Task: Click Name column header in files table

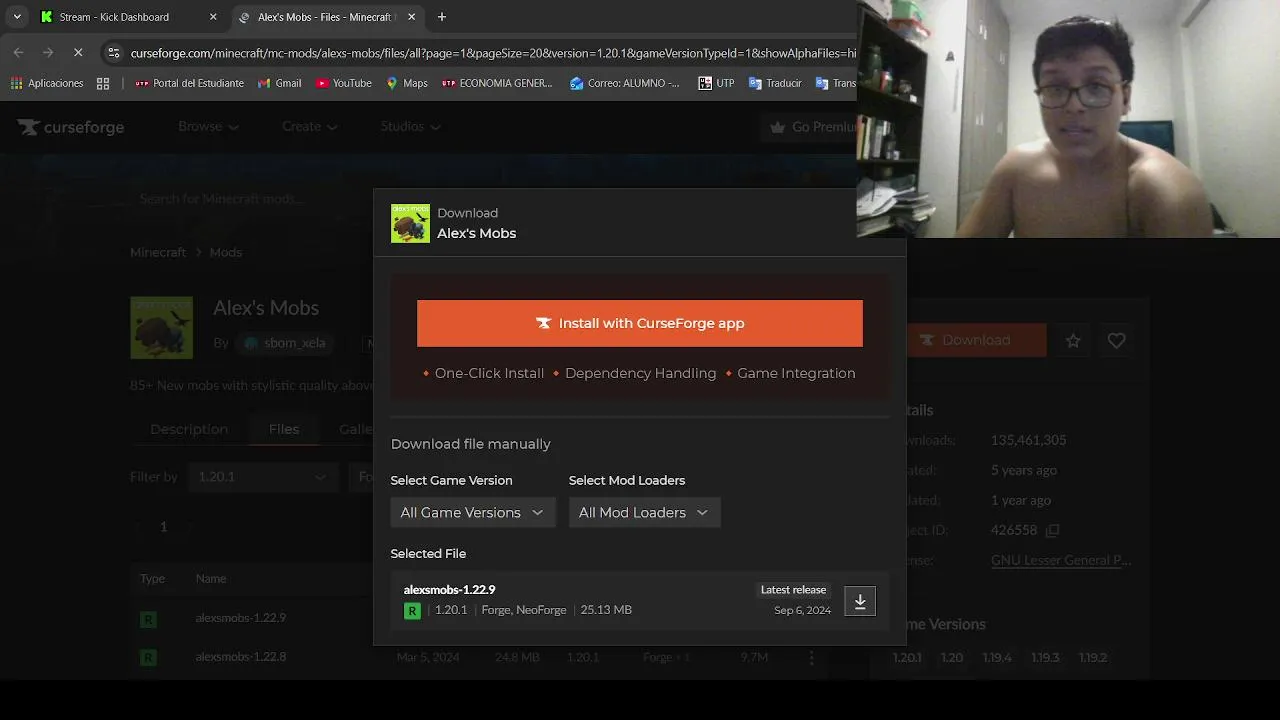Action: [211, 578]
